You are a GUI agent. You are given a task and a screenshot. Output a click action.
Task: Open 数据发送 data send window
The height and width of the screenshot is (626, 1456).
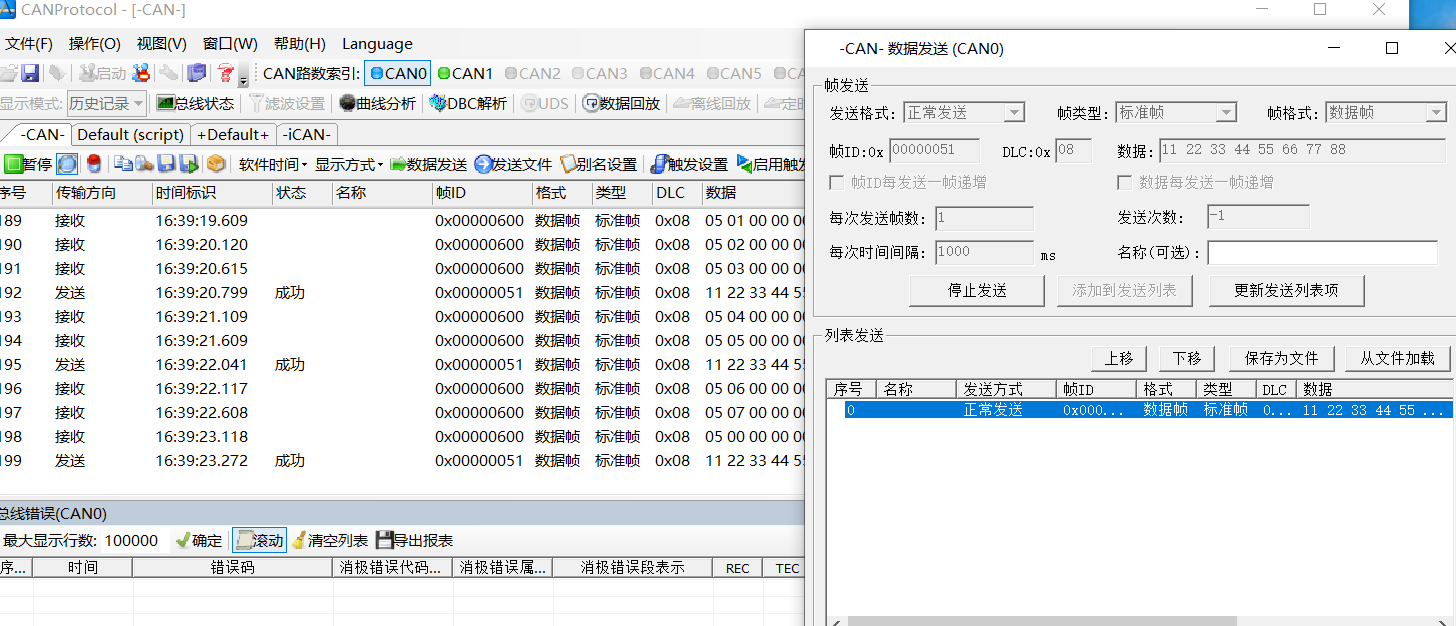(428, 164)
